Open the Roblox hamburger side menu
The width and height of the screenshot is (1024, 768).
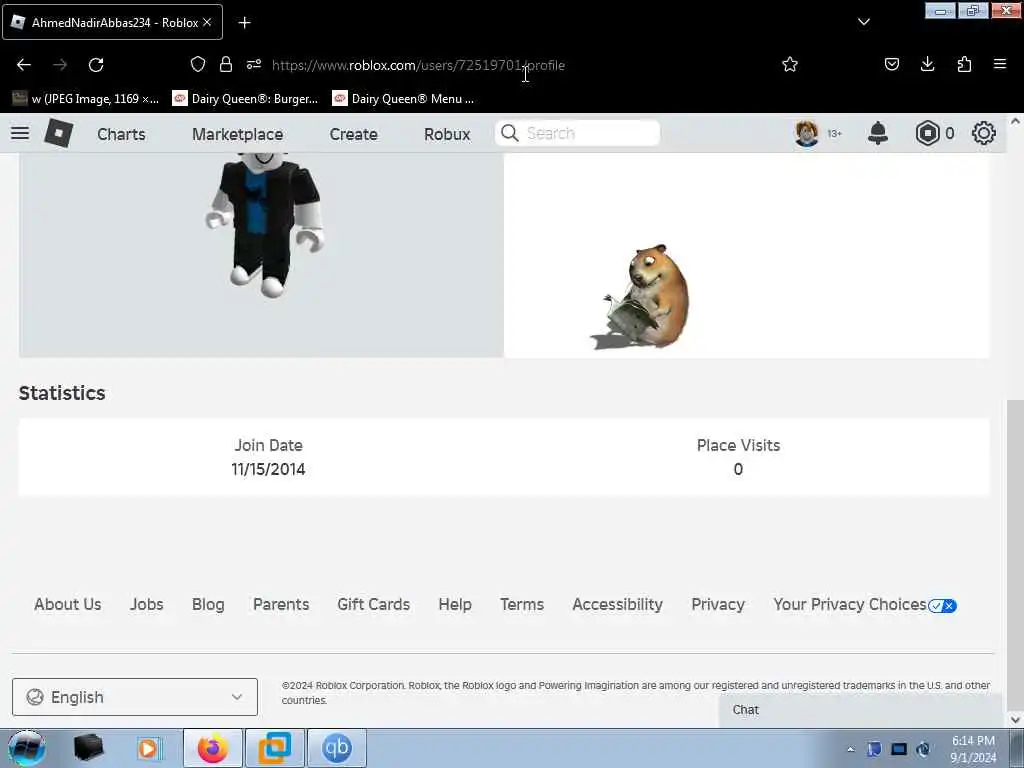(20, 133)
